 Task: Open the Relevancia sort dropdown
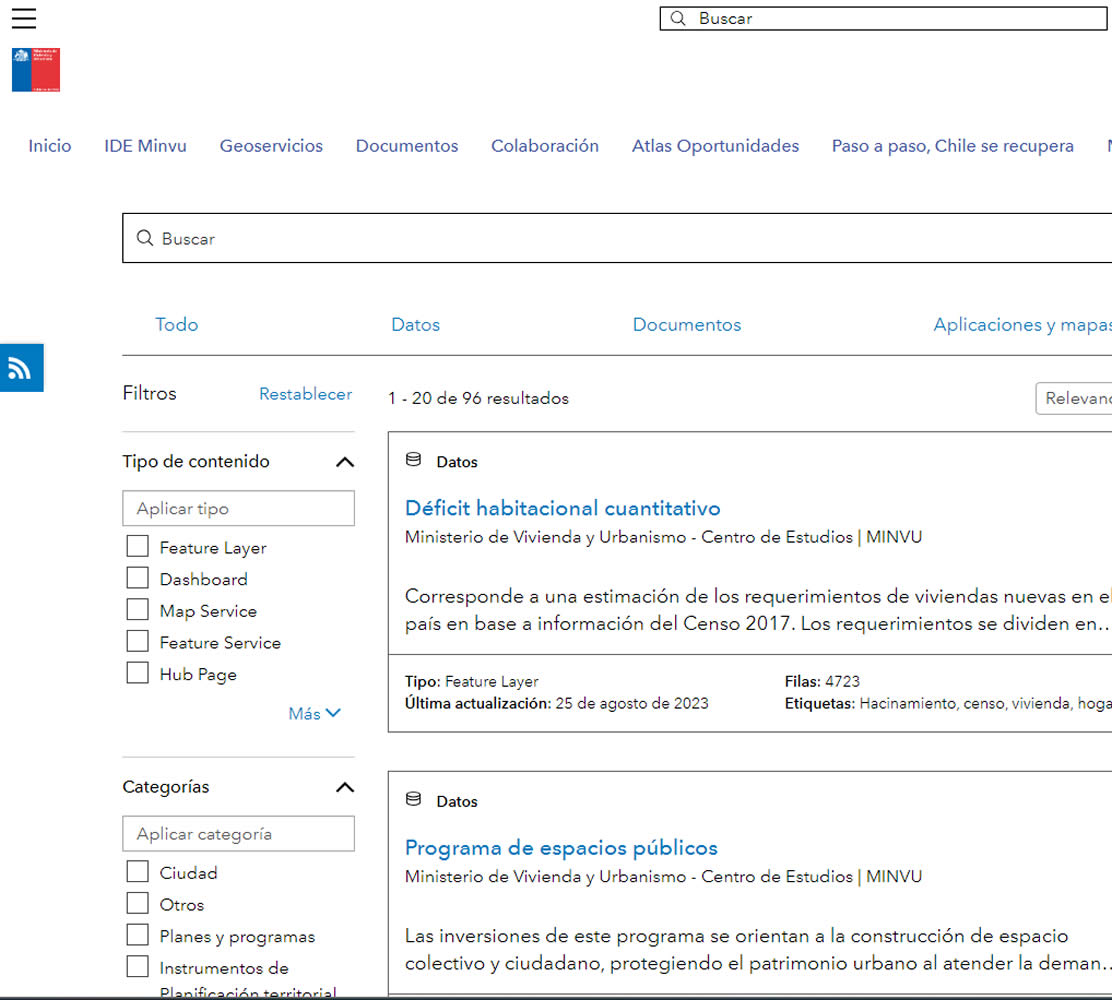[1075, 398]
